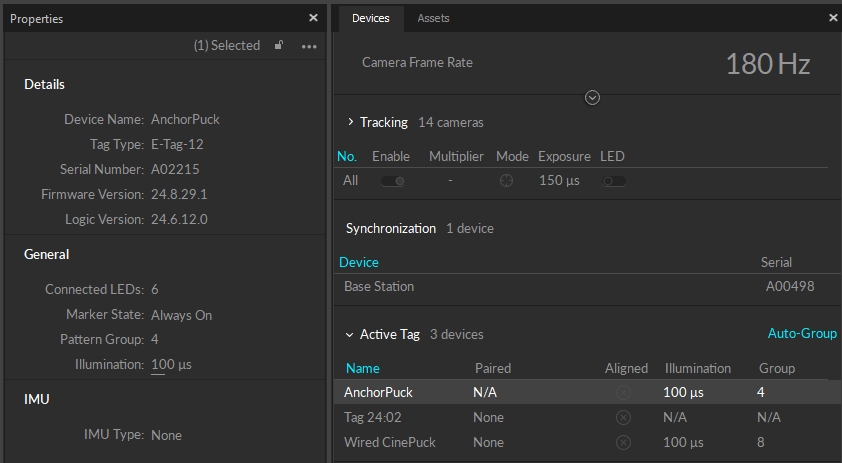The image size is (842, 463).
Task: Click the Aligned icon for AnchorPuck
Action: (x=623, y=393)
